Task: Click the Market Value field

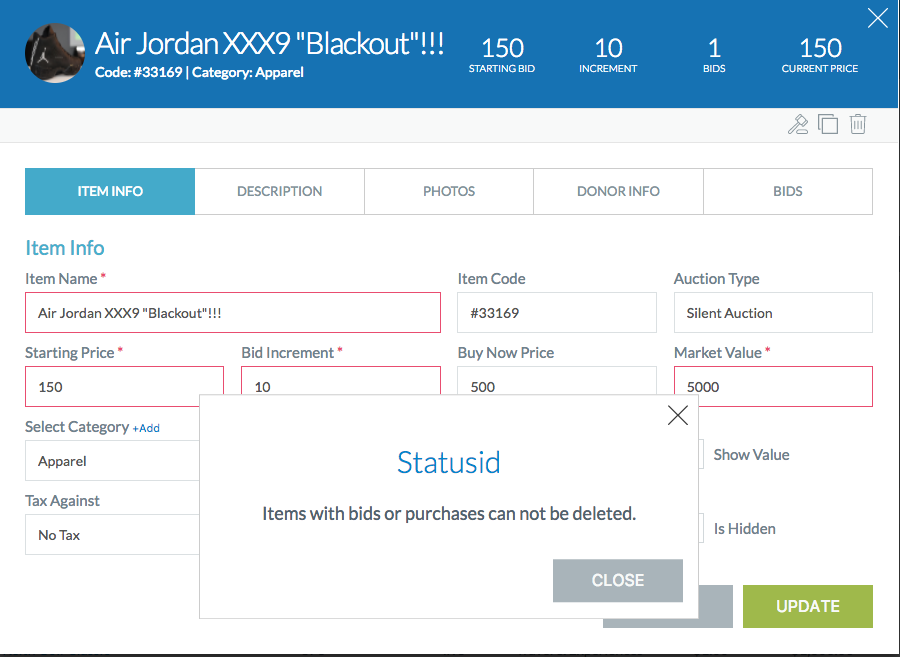Action: tap(773, 386)
